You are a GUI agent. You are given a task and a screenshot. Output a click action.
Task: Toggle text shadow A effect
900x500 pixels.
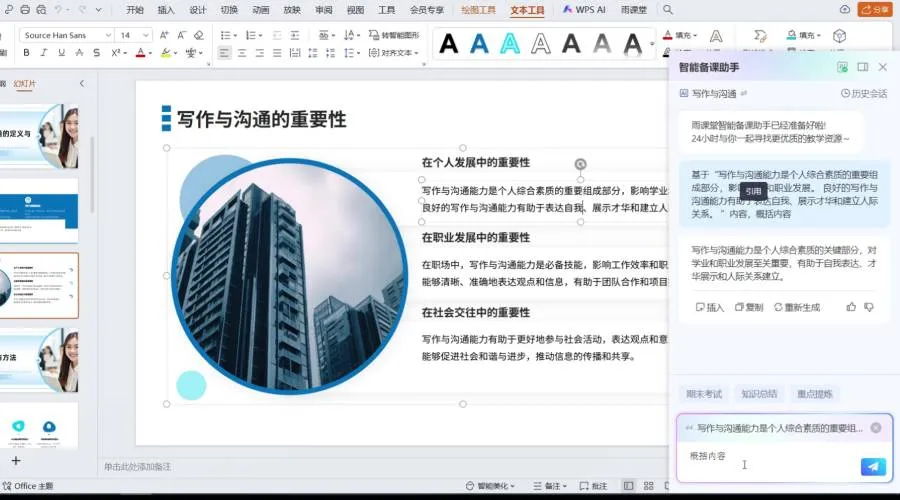point(79,53)
